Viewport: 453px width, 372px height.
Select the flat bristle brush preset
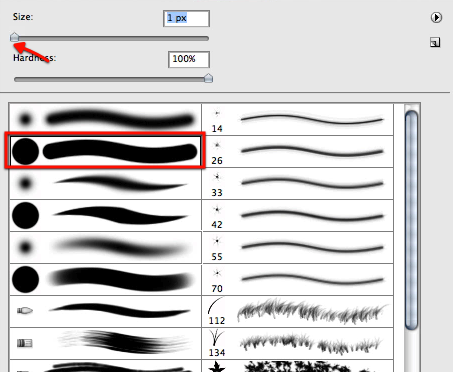[x=105, y=343]
